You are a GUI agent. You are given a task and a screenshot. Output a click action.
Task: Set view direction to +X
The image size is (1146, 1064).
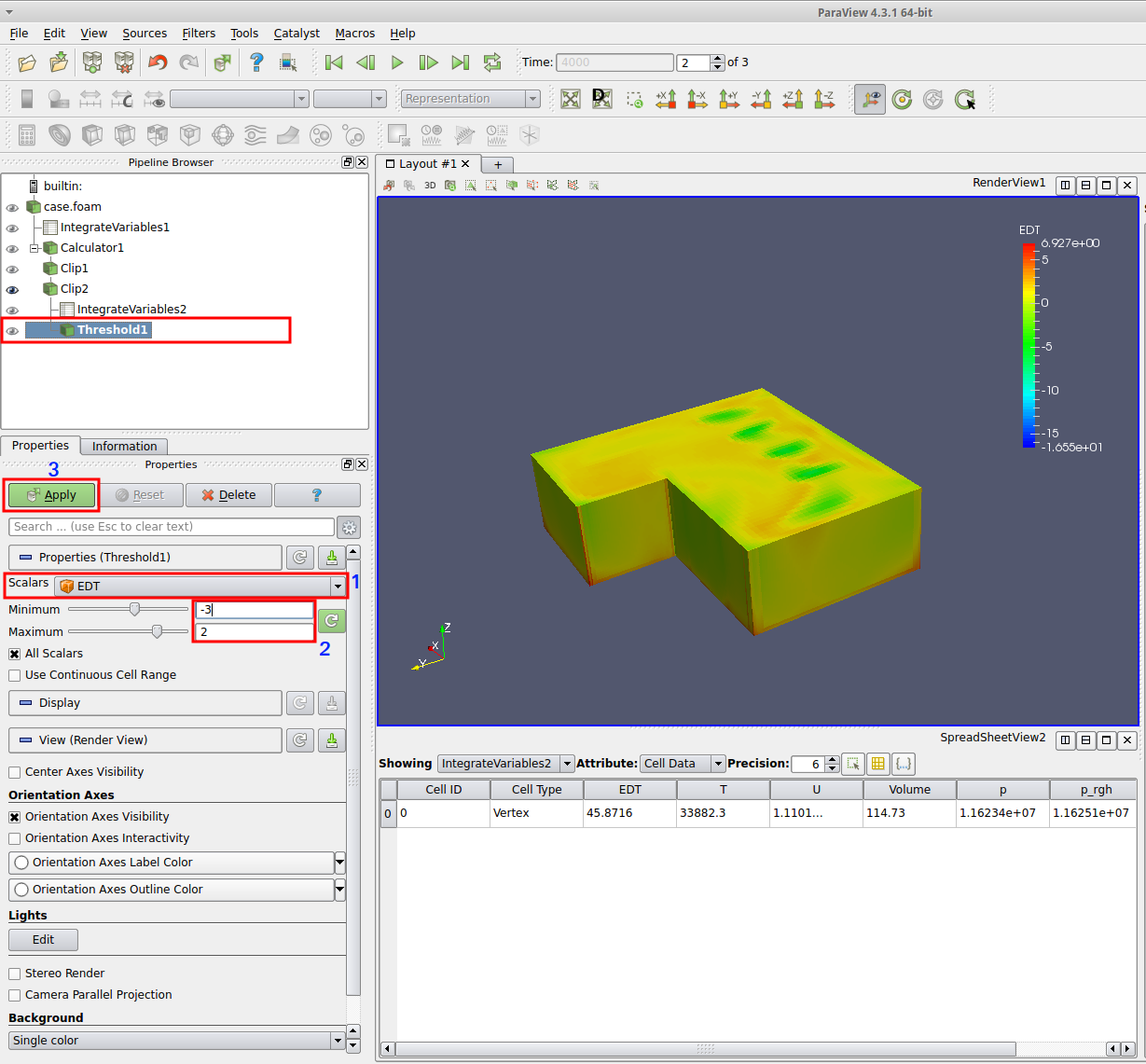coord(666,99)
